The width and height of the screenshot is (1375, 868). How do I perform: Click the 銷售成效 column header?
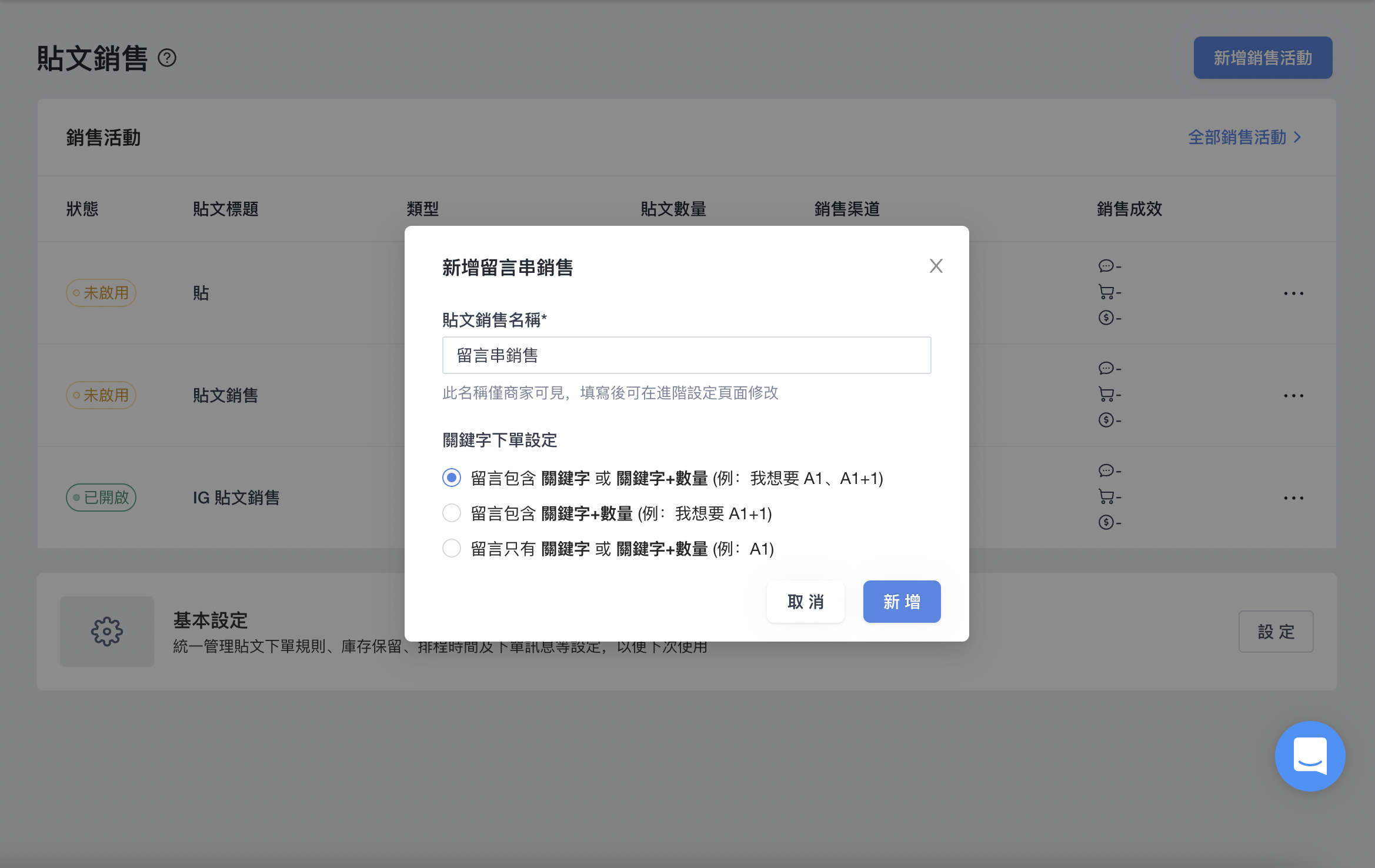pos(1129,209)
